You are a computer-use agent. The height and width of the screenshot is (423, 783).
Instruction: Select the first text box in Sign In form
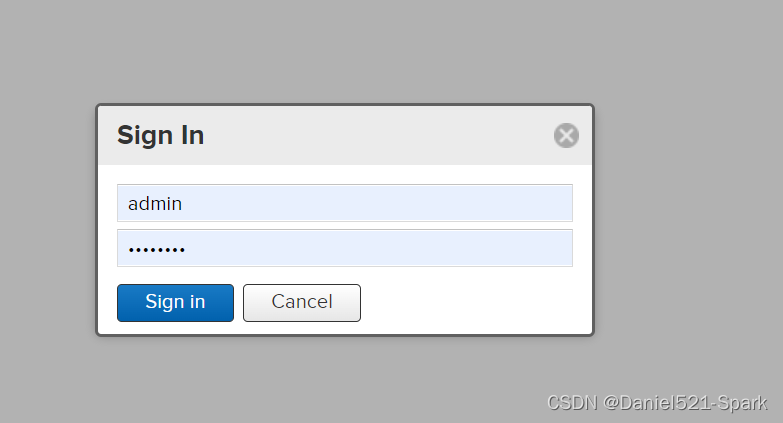pyautogui.click(x=344, y=203)
